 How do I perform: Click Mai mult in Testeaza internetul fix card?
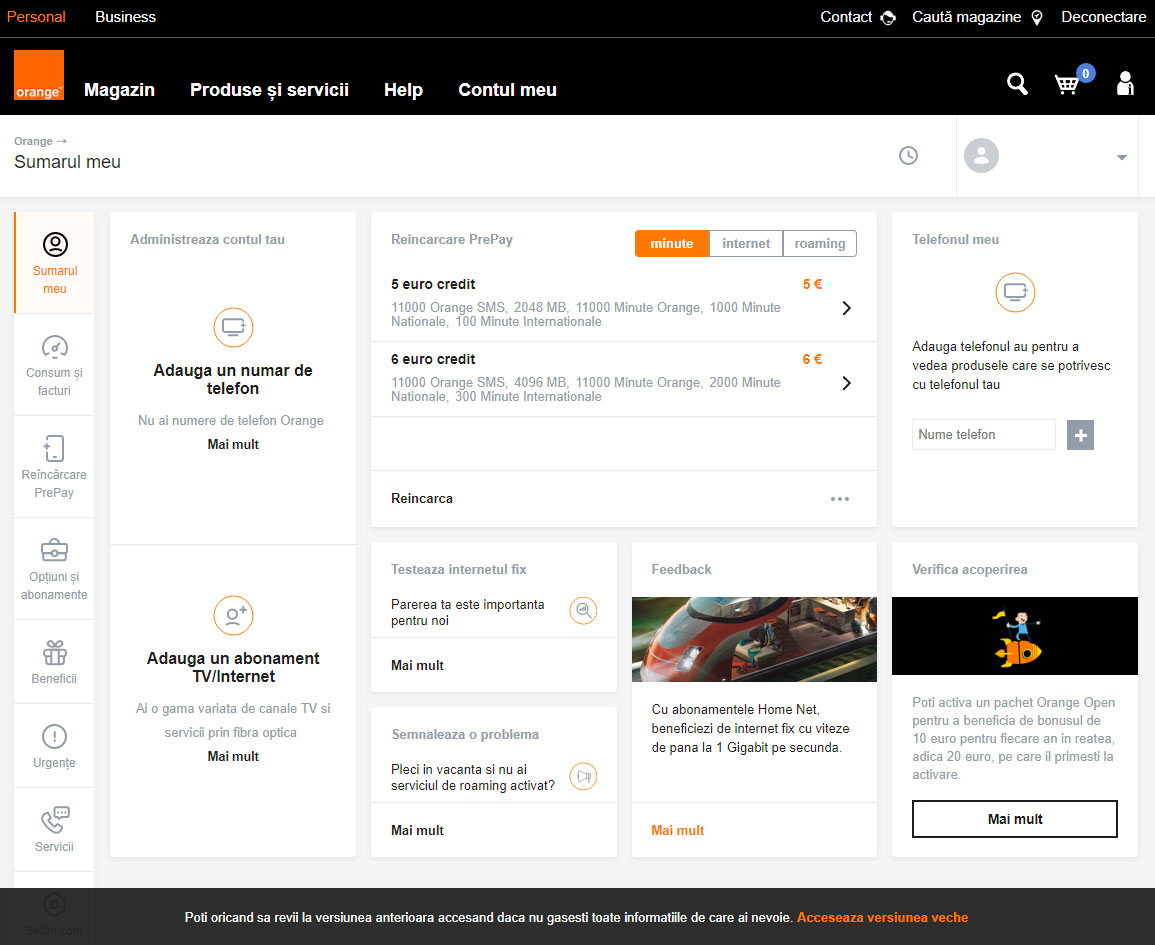(x=418, y=665)
